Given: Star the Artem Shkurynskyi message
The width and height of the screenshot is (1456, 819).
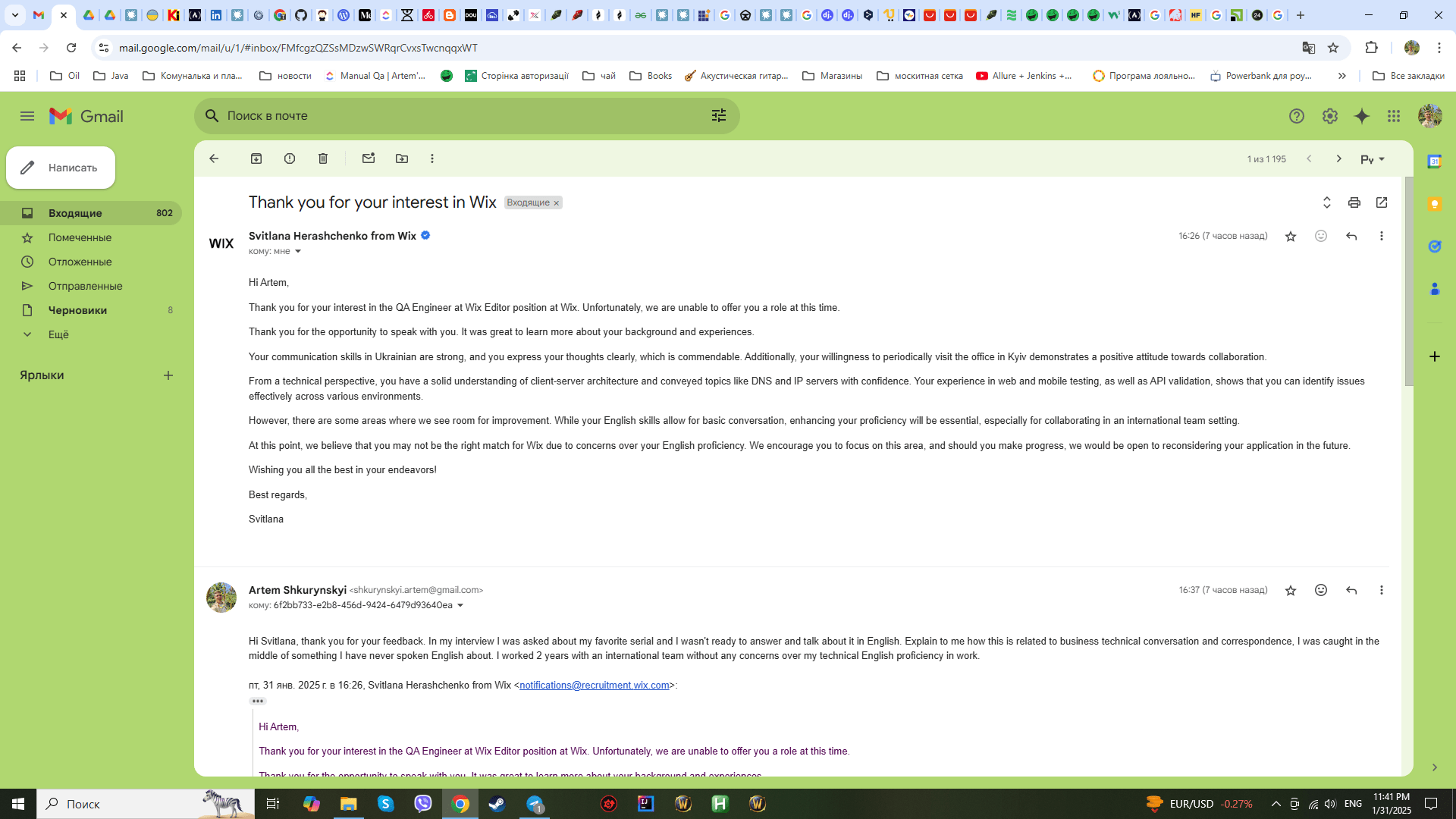Looking at the screenshot, I should pos(1291,591).
